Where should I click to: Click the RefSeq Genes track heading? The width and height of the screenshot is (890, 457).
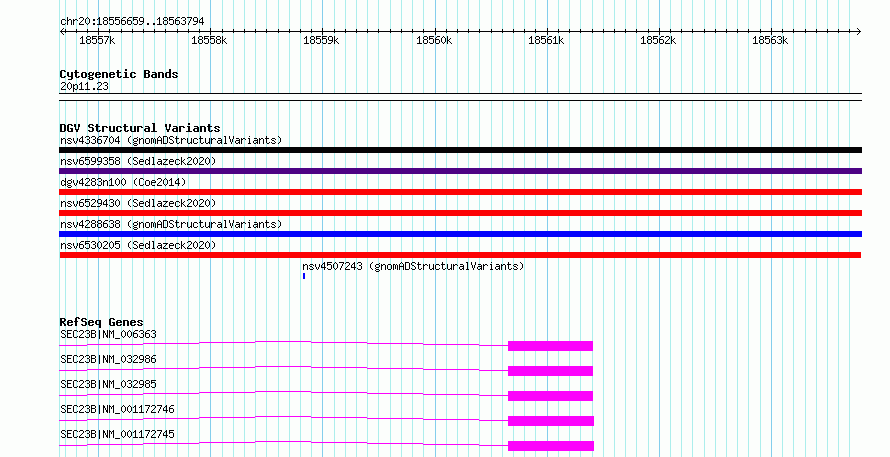(x=102, y=322)
